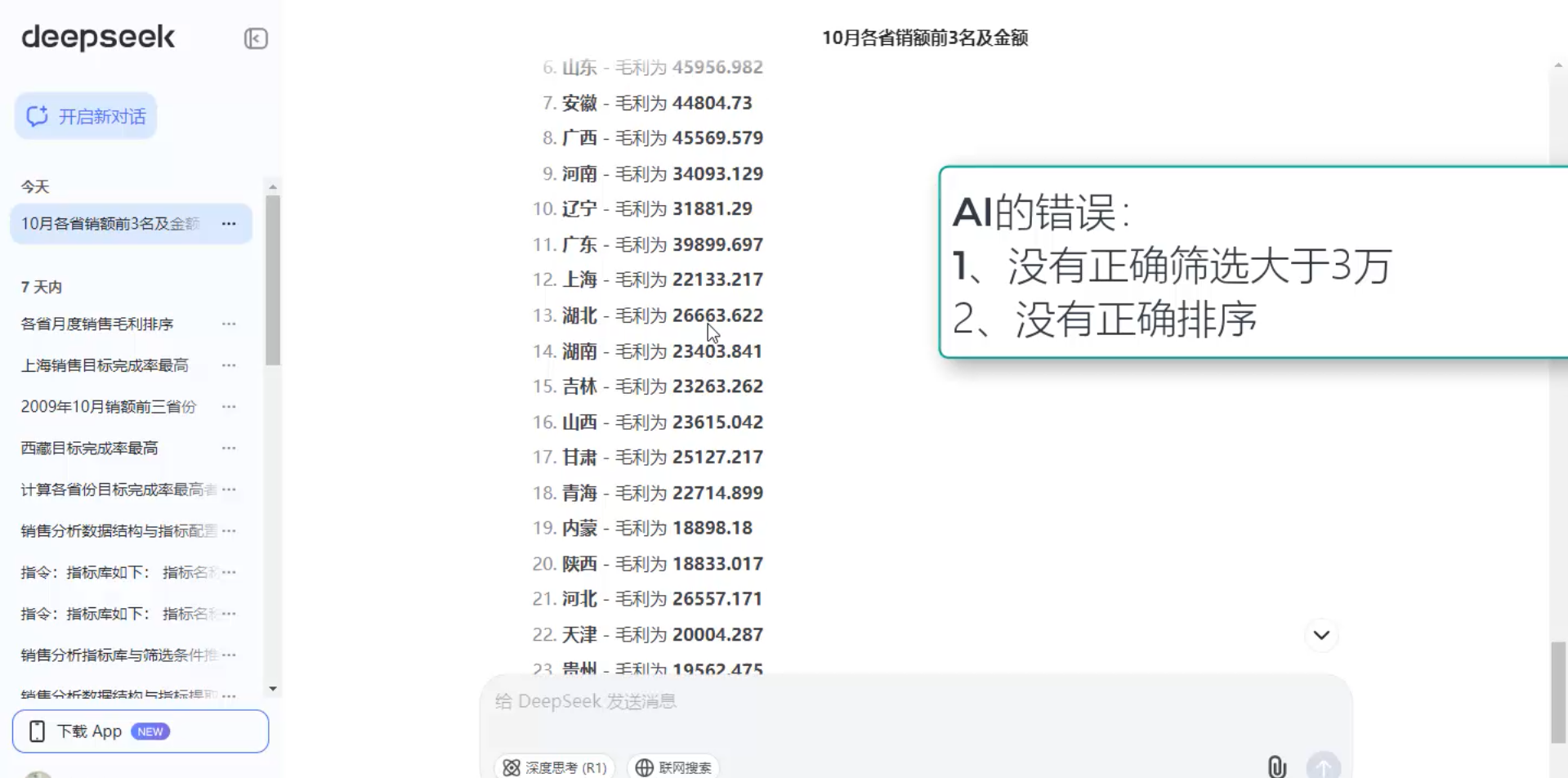Open options for 销售分析指标库与筛选条件 chat

coord(229,655)
